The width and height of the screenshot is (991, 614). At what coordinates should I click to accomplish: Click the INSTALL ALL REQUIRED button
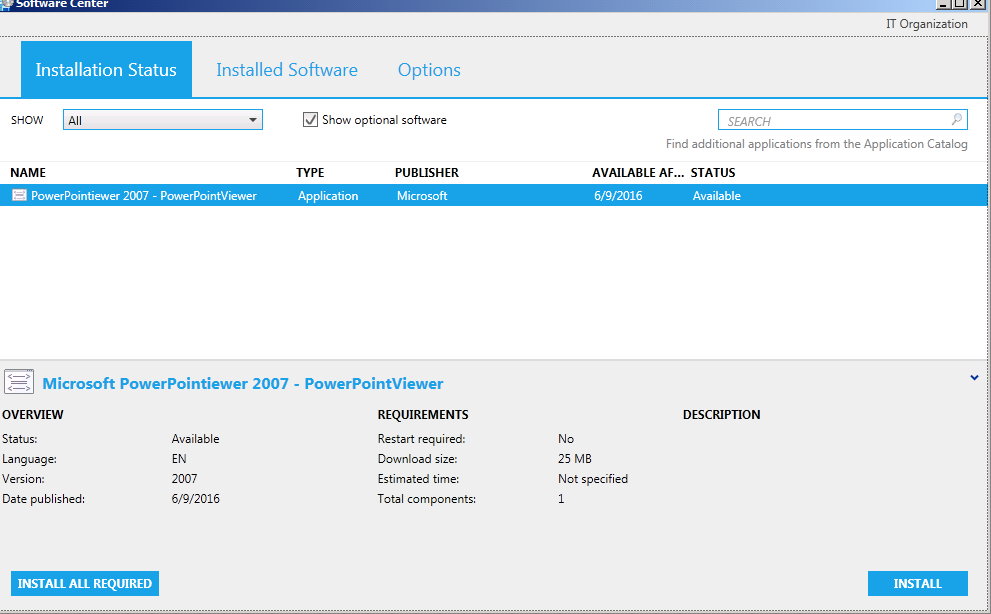85,584
